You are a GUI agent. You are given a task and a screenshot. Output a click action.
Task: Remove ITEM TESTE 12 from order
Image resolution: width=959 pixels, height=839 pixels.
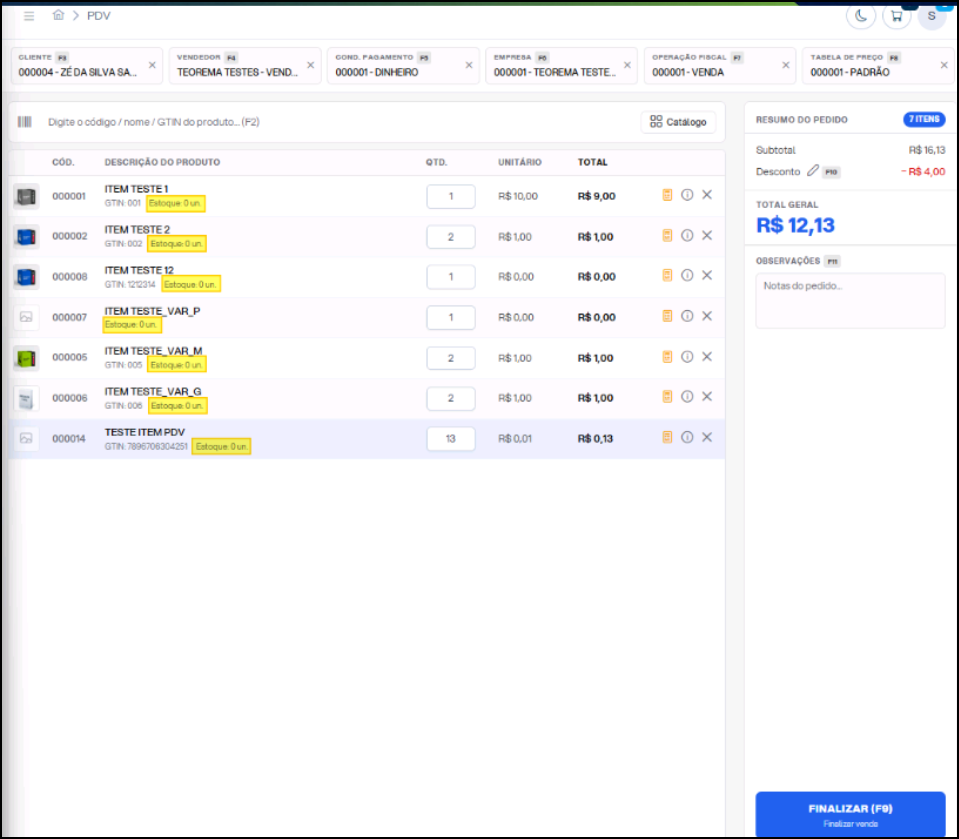[707, 276]
